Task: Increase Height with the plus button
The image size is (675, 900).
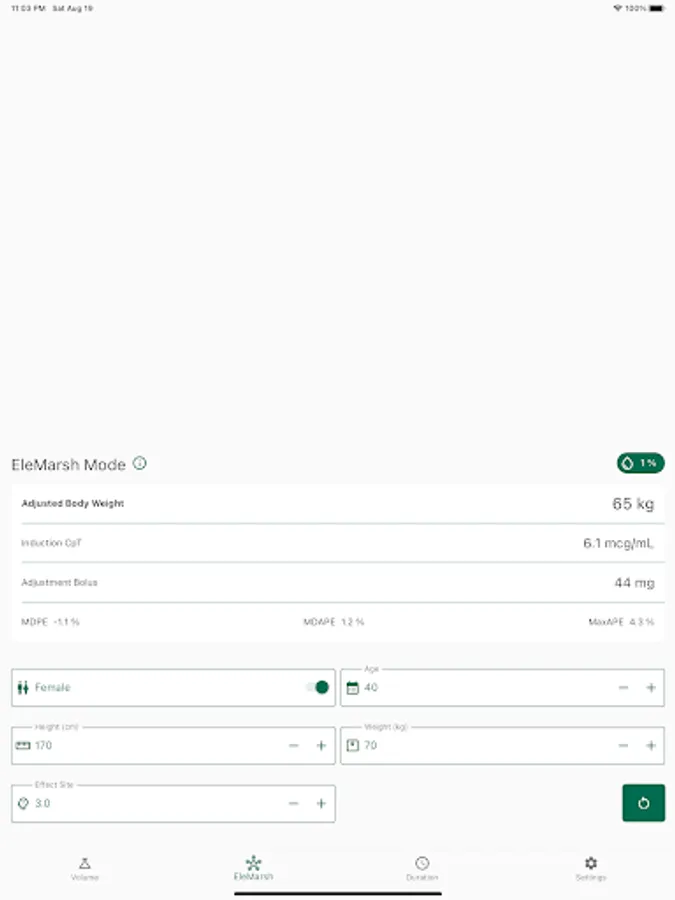Action: 321,745
